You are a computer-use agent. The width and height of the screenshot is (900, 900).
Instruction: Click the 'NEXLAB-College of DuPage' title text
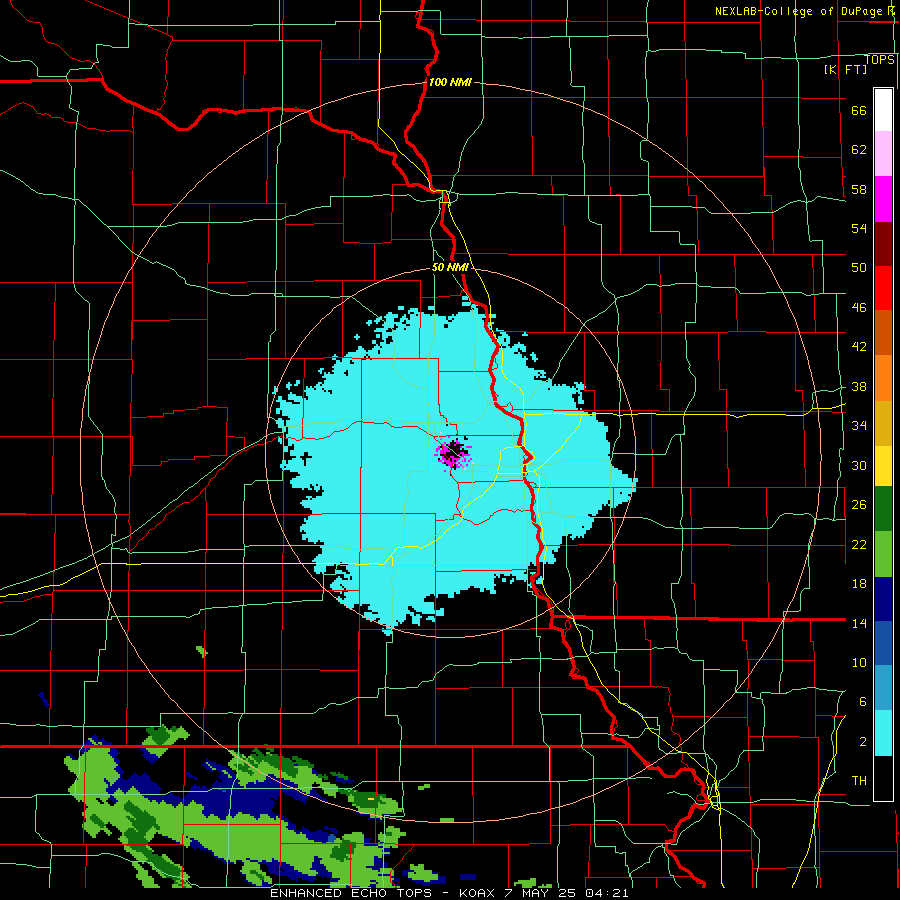click(x=800, y=11)
